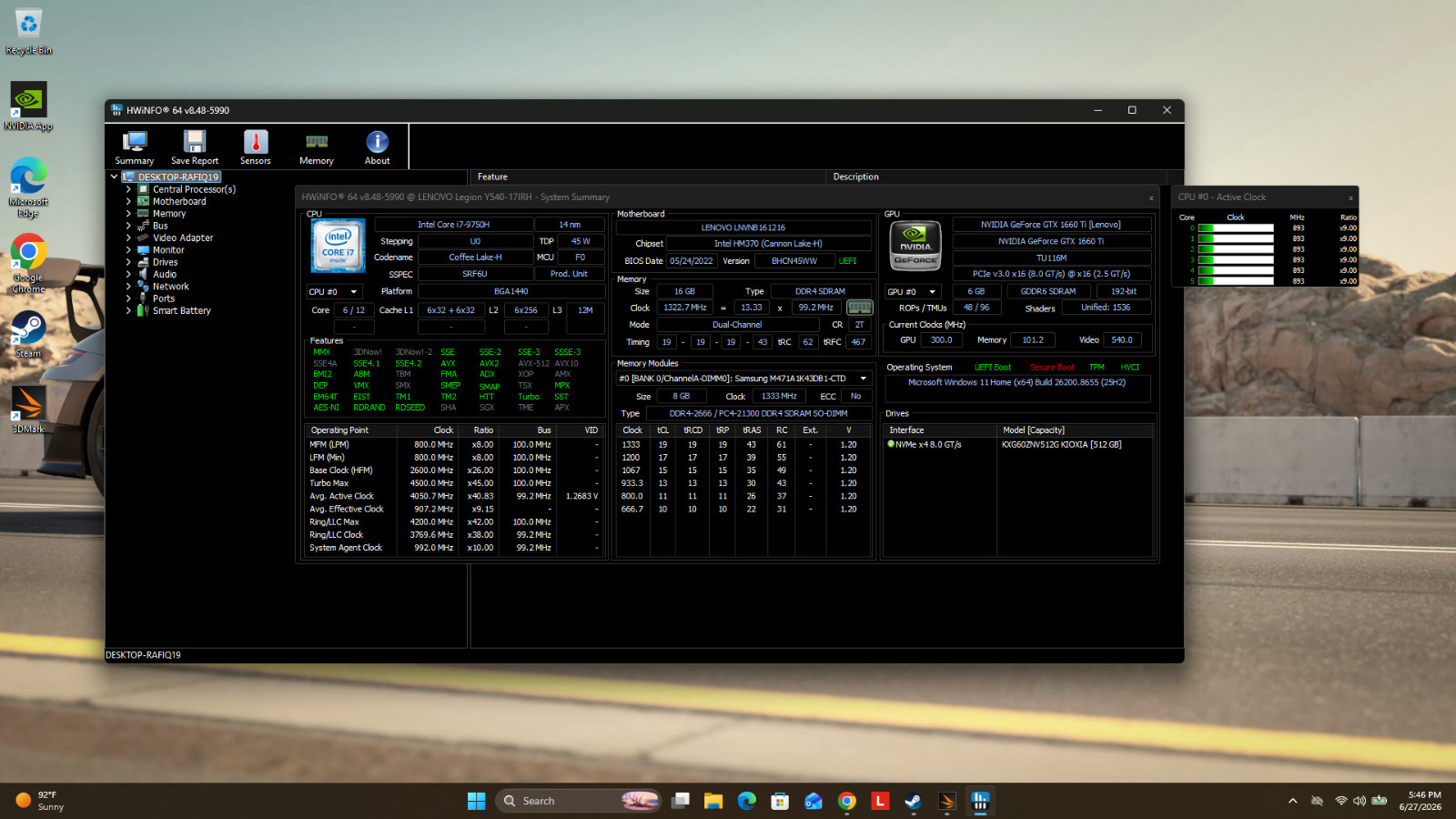Close the System Summary panel
The image size is (1456, 819).
(x=1151, y=197)
